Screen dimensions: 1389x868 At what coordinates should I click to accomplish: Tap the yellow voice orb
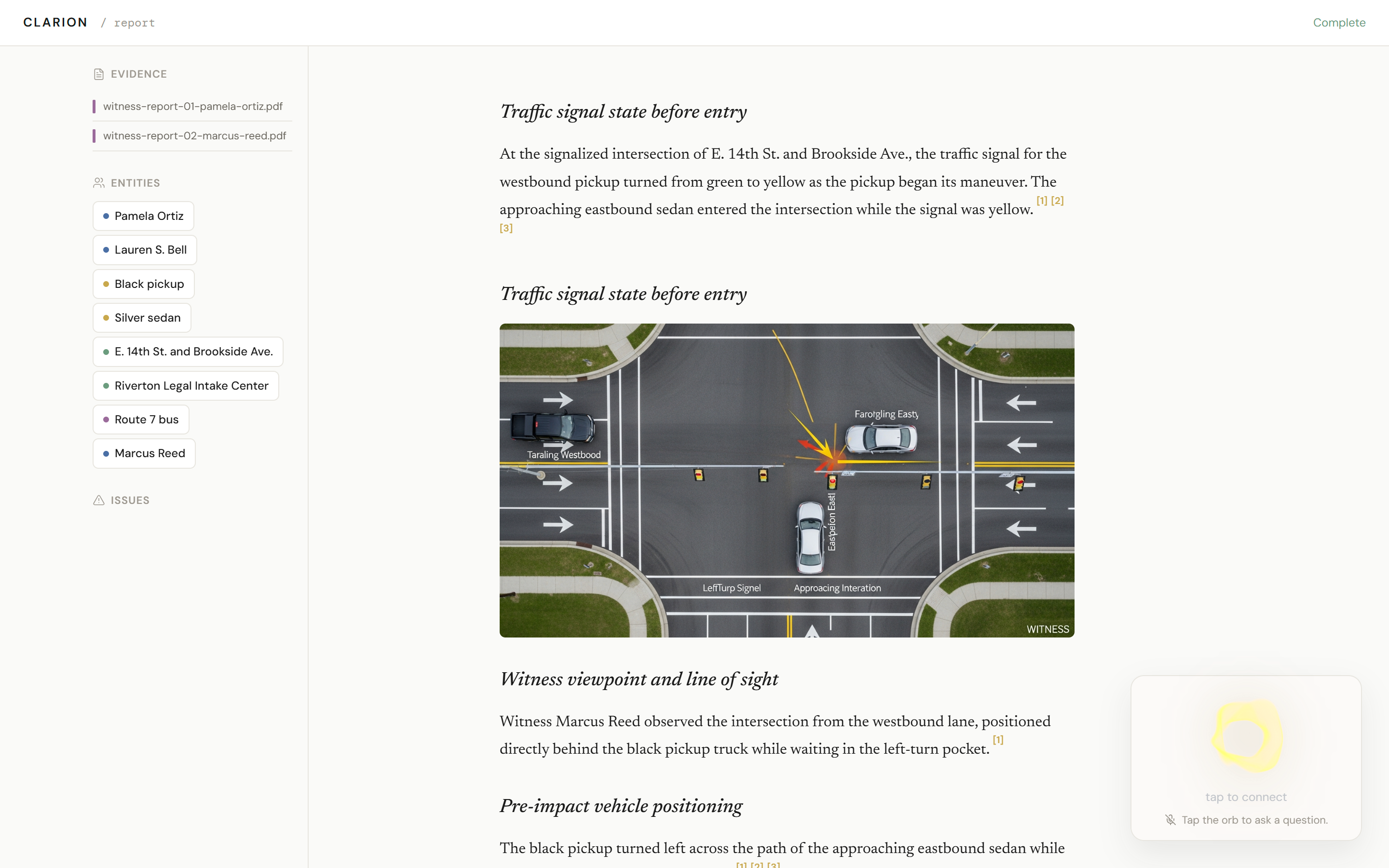[1246, 736]
